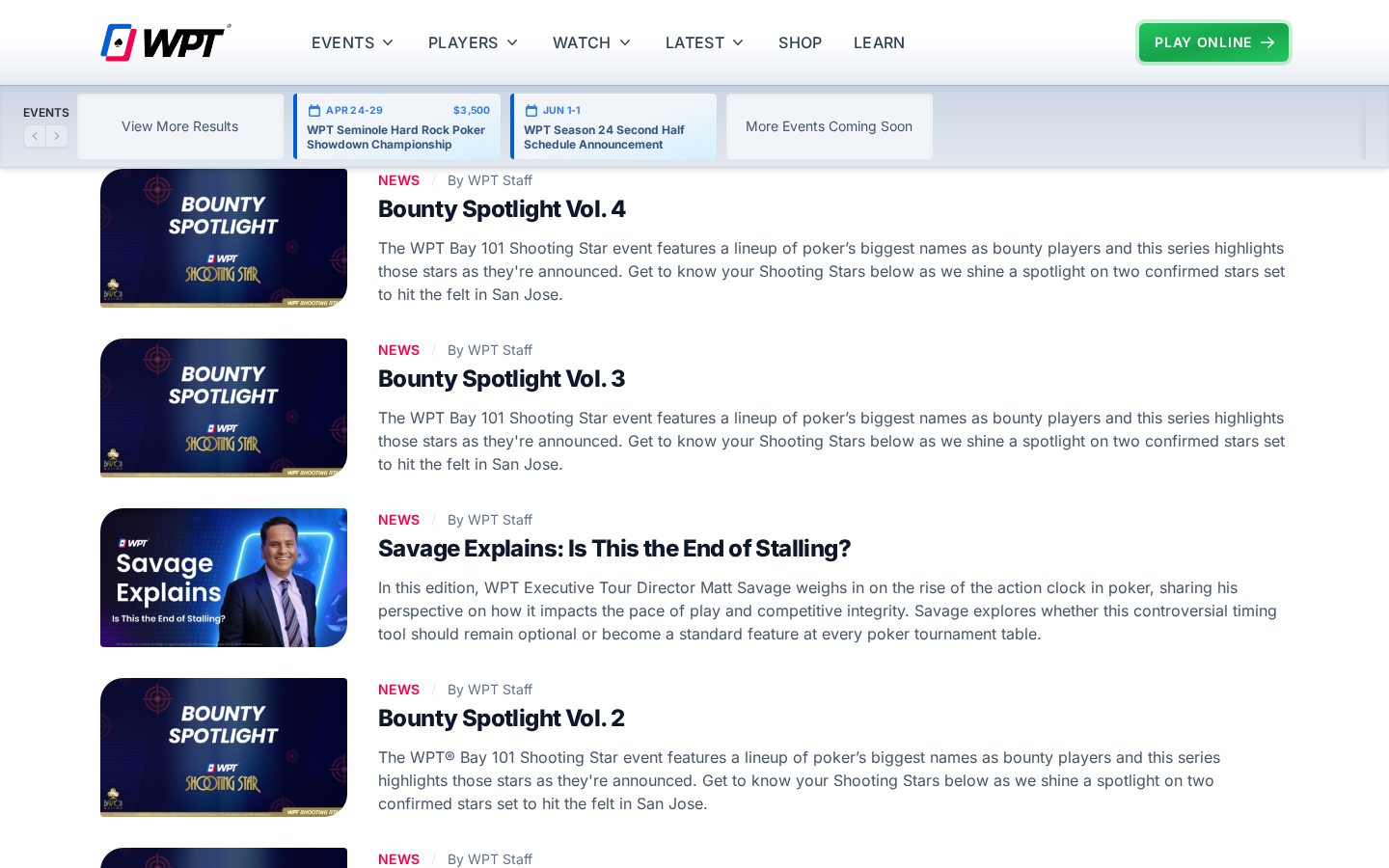Click previous events arrow
Image resolution: width=1389 pixels, height=868 pixels.
tap(35, 136)
